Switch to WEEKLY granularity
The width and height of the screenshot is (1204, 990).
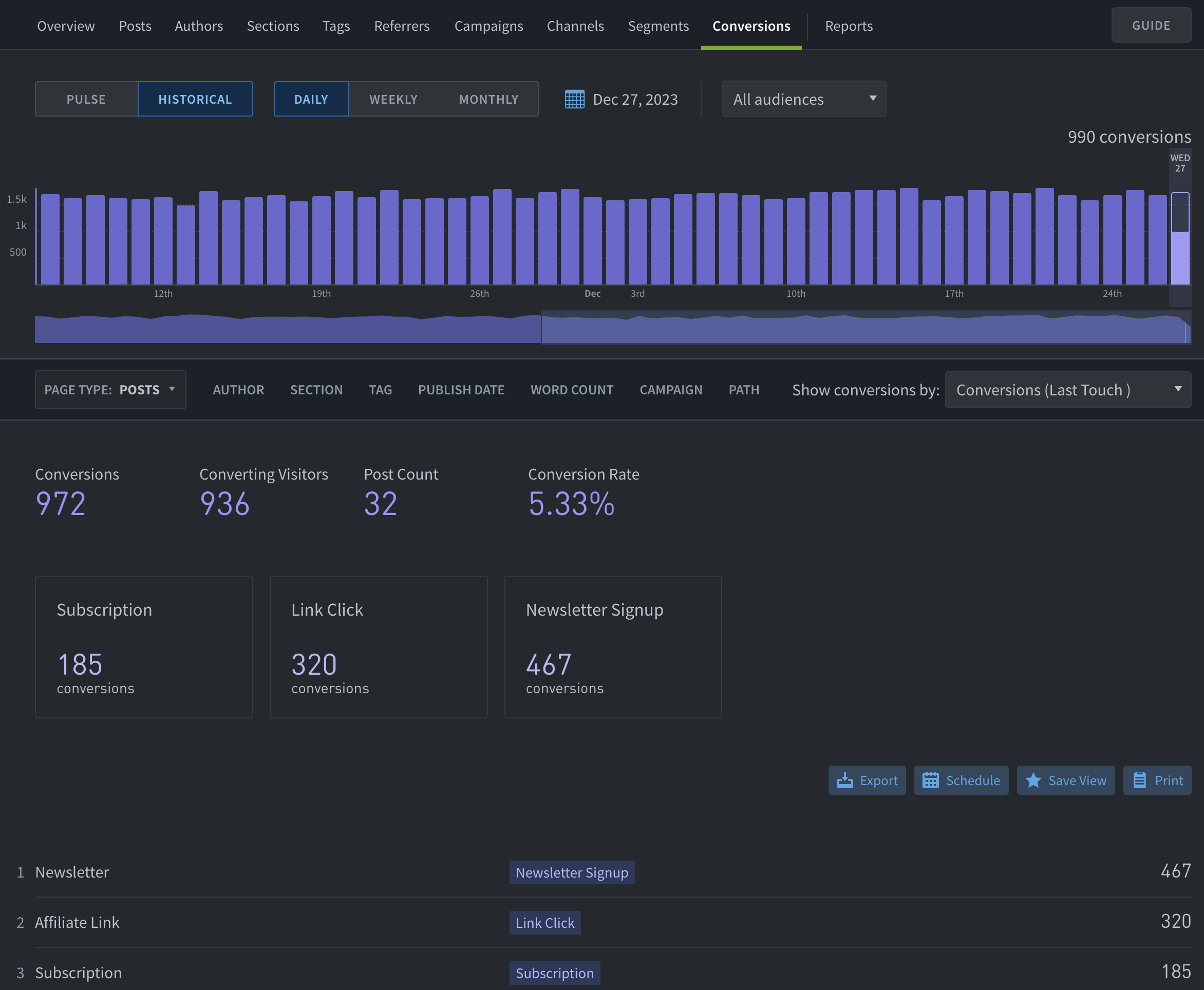point(393,99)
